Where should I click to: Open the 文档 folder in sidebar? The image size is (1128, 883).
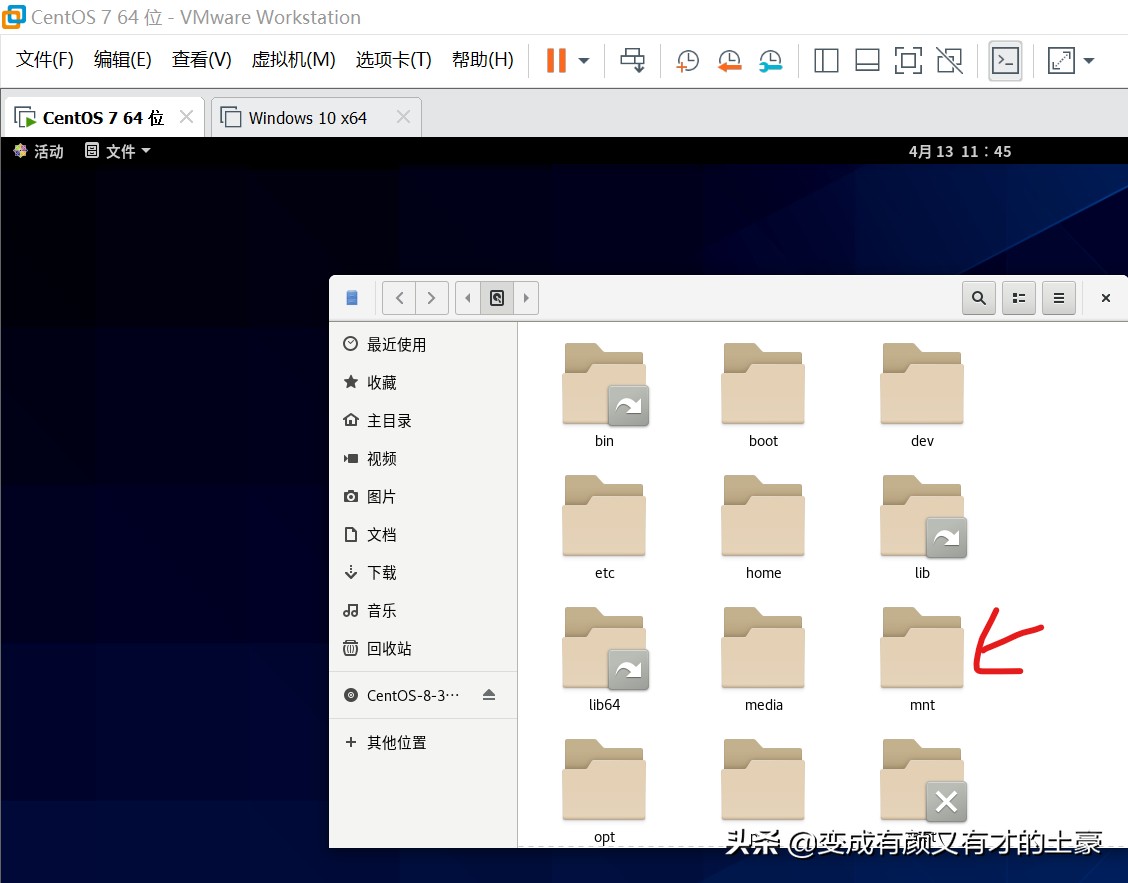pos(423,535)
